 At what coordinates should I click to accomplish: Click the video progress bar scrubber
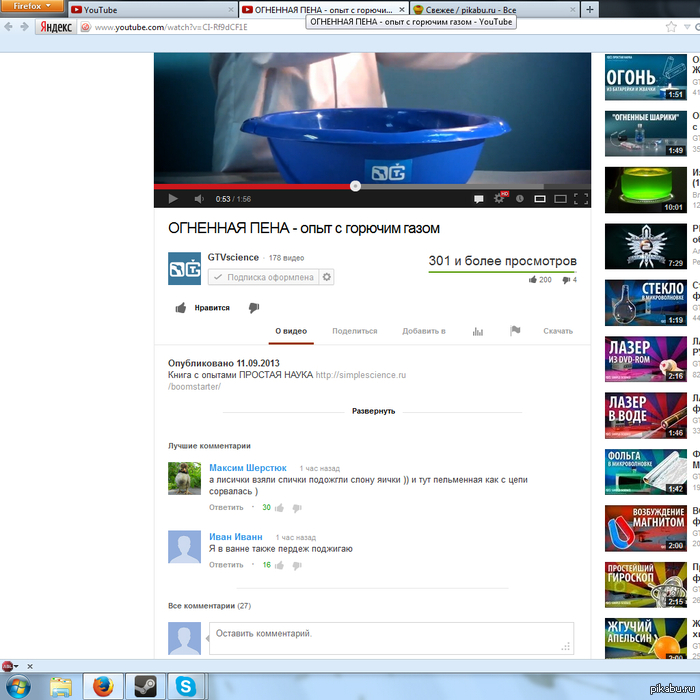point(355,186)
